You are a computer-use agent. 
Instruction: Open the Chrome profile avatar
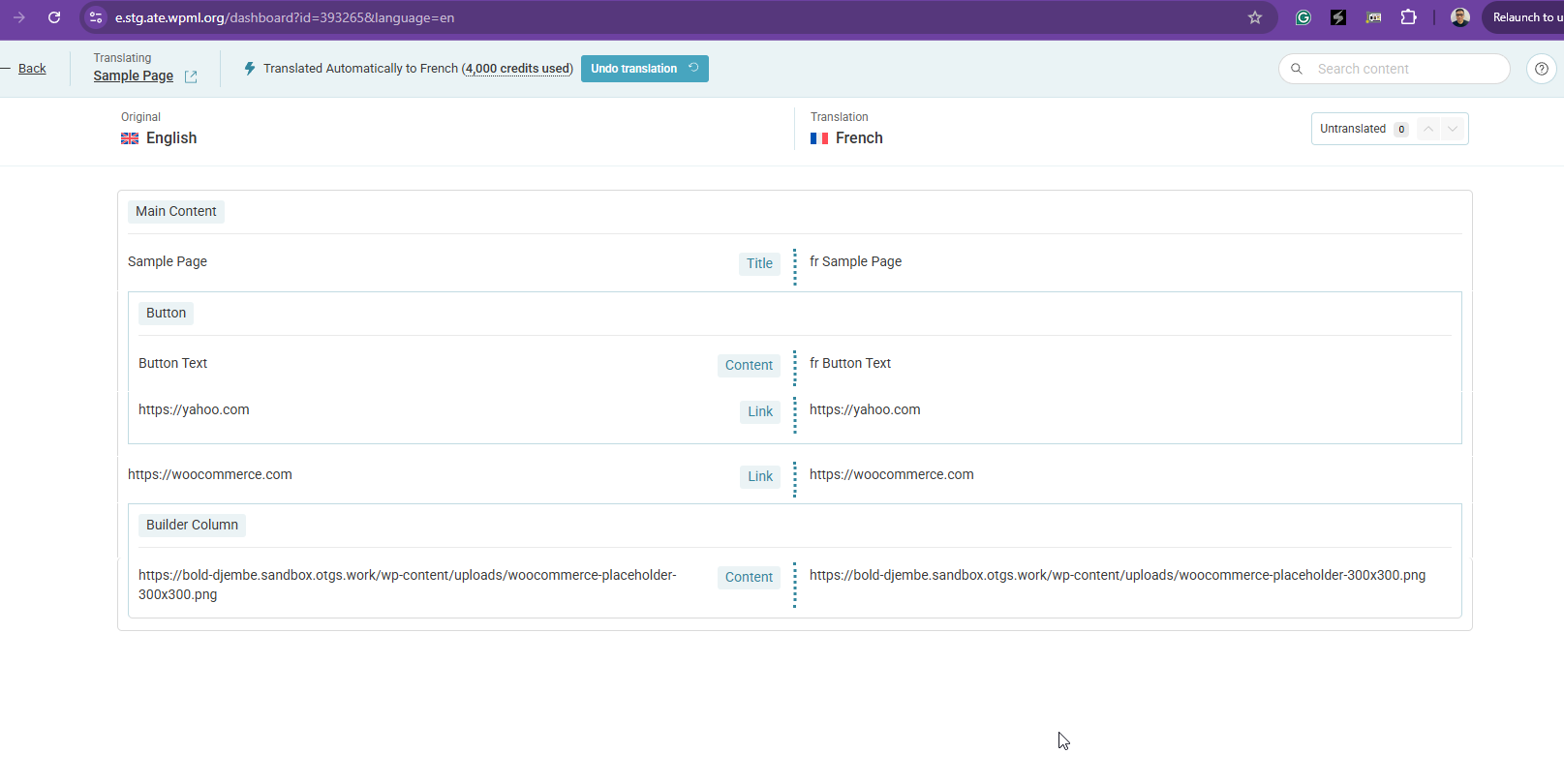coord(1460,17)
